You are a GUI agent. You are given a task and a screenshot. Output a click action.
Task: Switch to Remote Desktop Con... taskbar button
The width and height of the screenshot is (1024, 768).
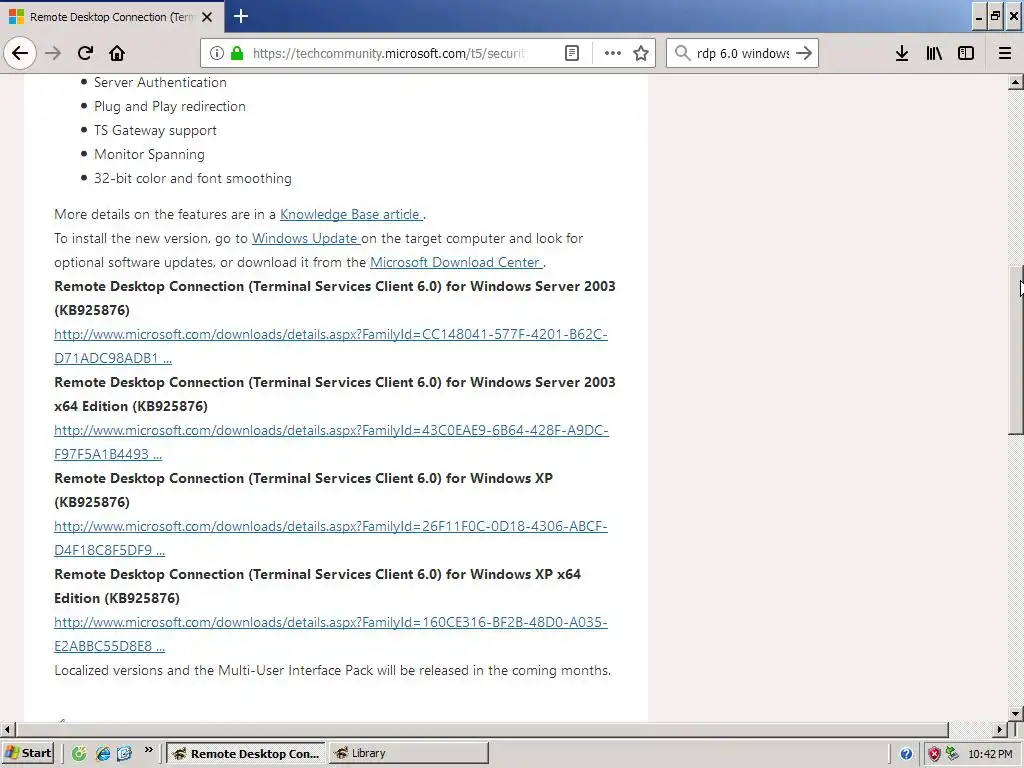pyautogui.click(x=246, y=753)
